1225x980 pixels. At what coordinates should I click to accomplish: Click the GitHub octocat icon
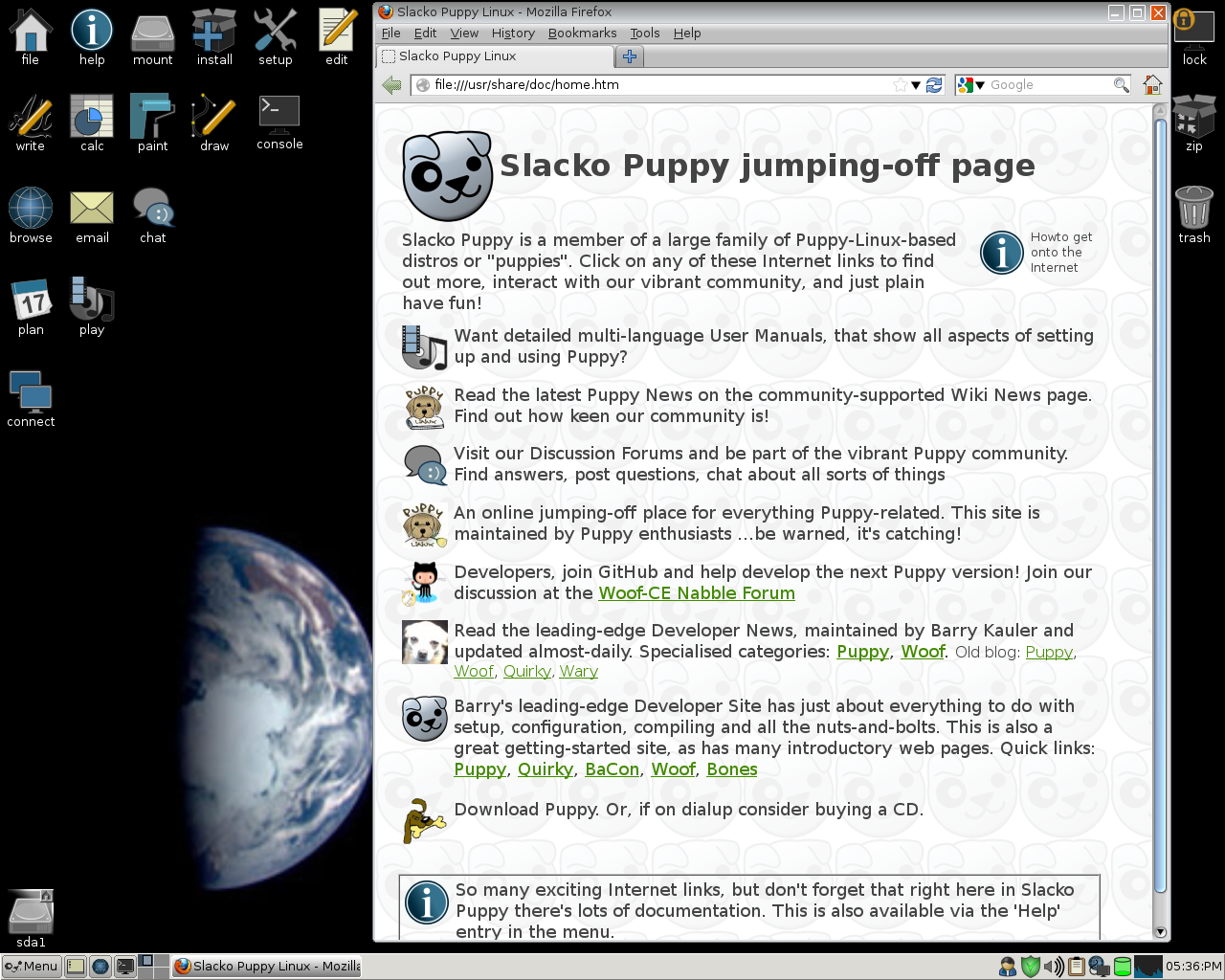(x=424, y=583)
